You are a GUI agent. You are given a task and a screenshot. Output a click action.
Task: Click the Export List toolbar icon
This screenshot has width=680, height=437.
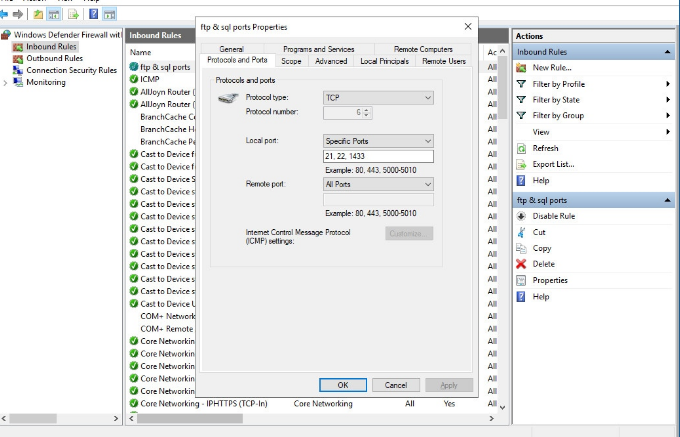[x=73, y=14]
